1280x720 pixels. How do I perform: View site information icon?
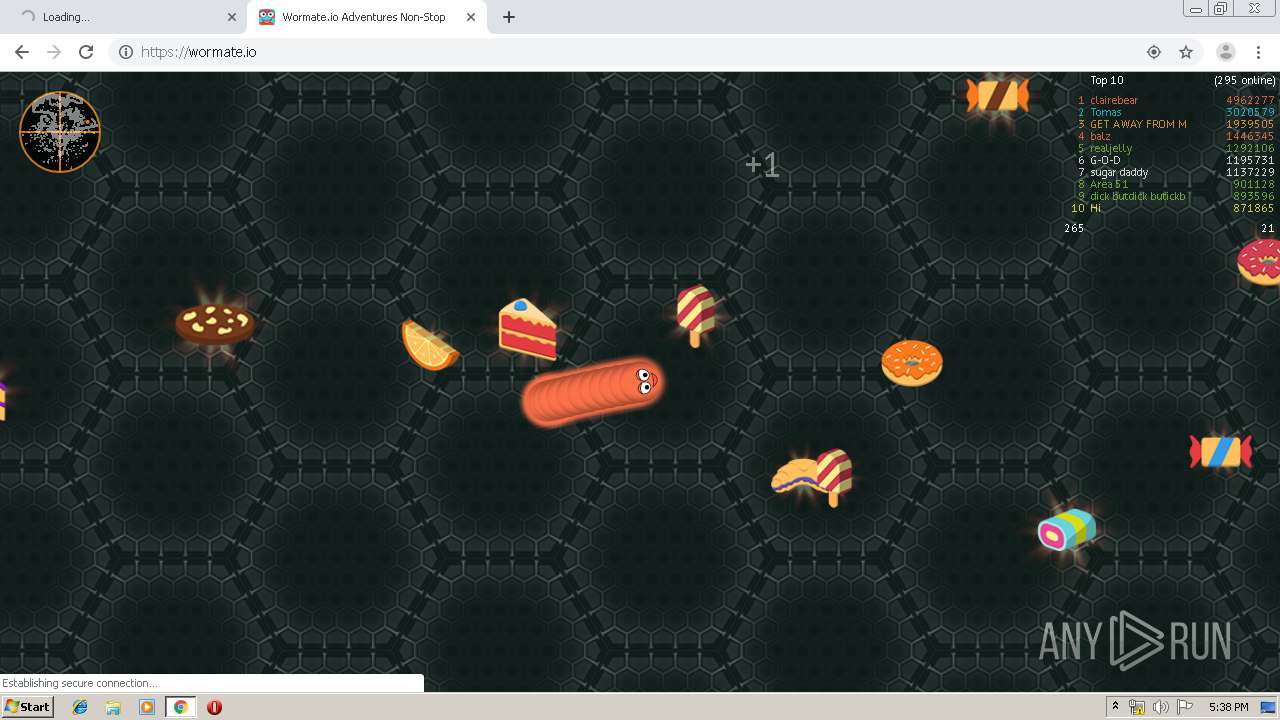tap(126, 52)
